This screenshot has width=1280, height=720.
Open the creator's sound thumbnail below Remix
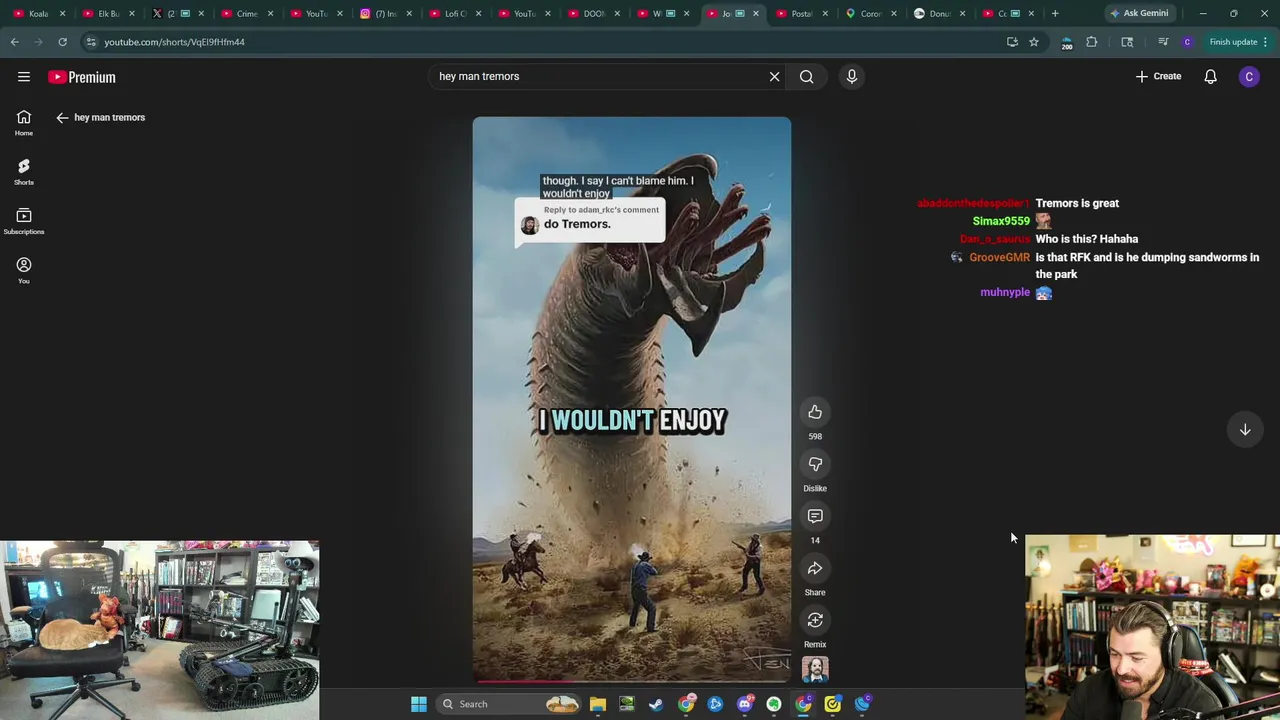click(815, 669)
